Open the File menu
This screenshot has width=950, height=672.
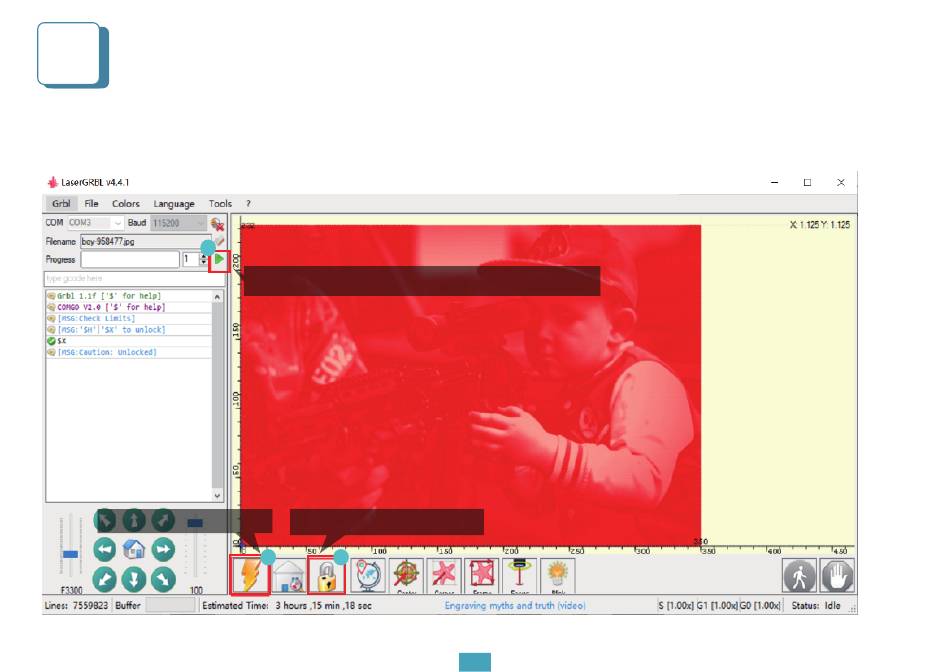(x=91, y=204)
